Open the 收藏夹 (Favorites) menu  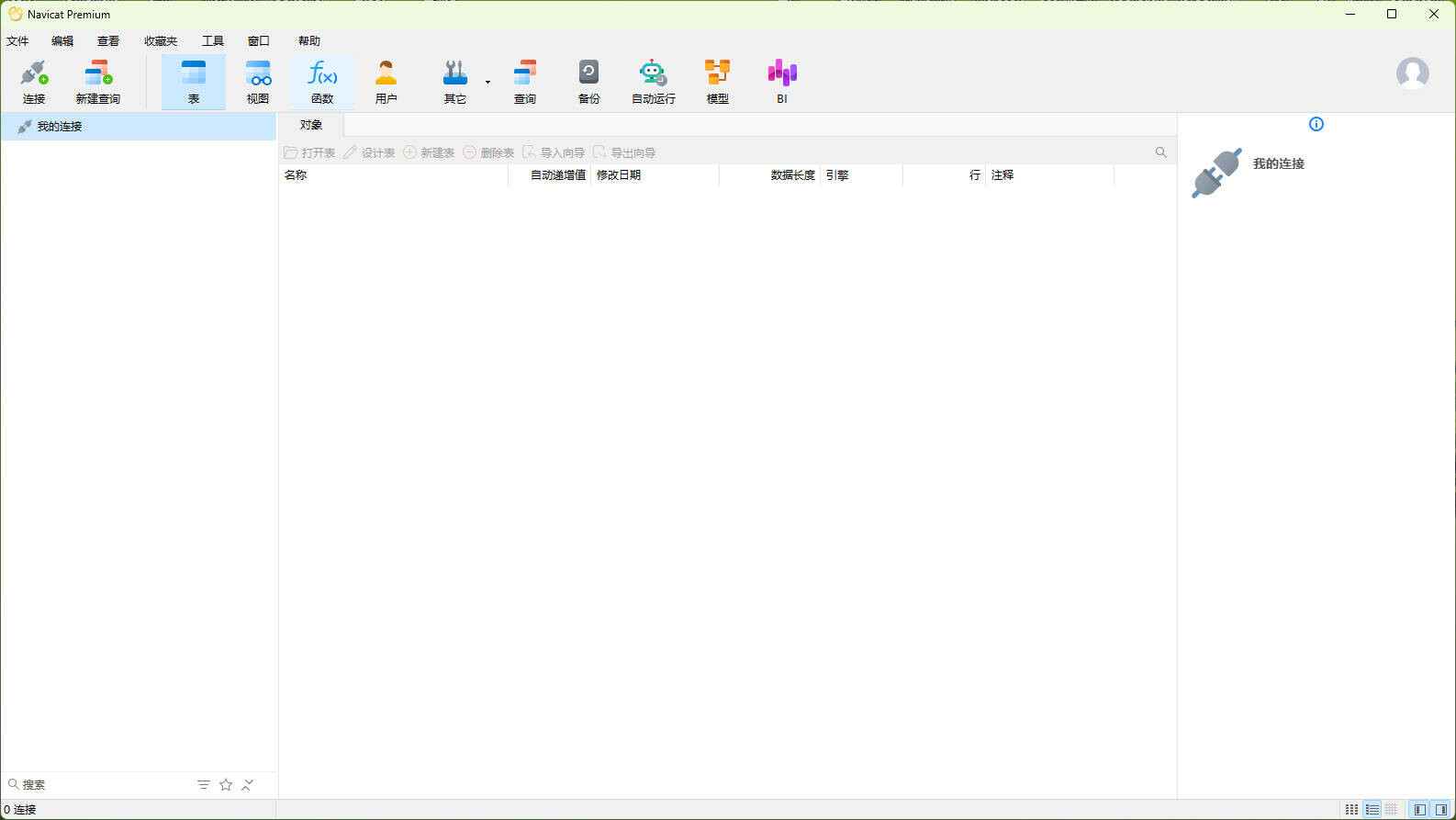pyautogui.click(x=161, y=40)
